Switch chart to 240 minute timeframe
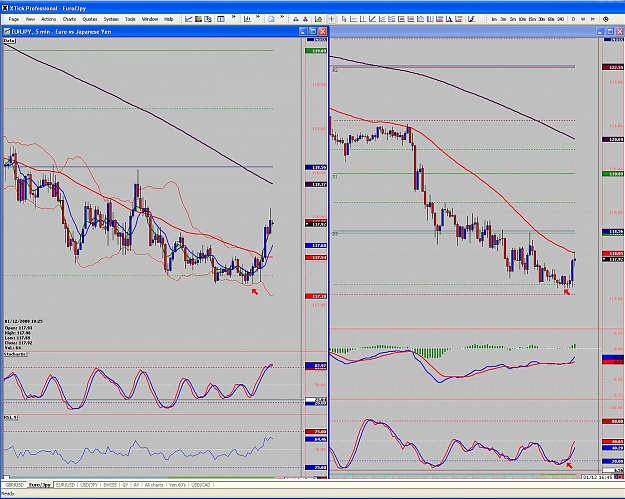 (560, 19)
